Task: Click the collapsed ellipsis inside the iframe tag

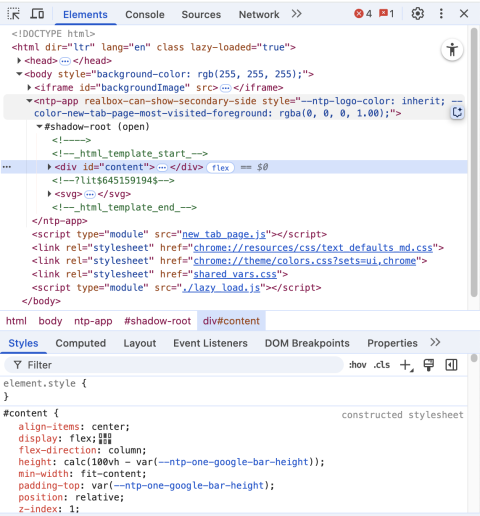Action: click(x=226, y=88)
